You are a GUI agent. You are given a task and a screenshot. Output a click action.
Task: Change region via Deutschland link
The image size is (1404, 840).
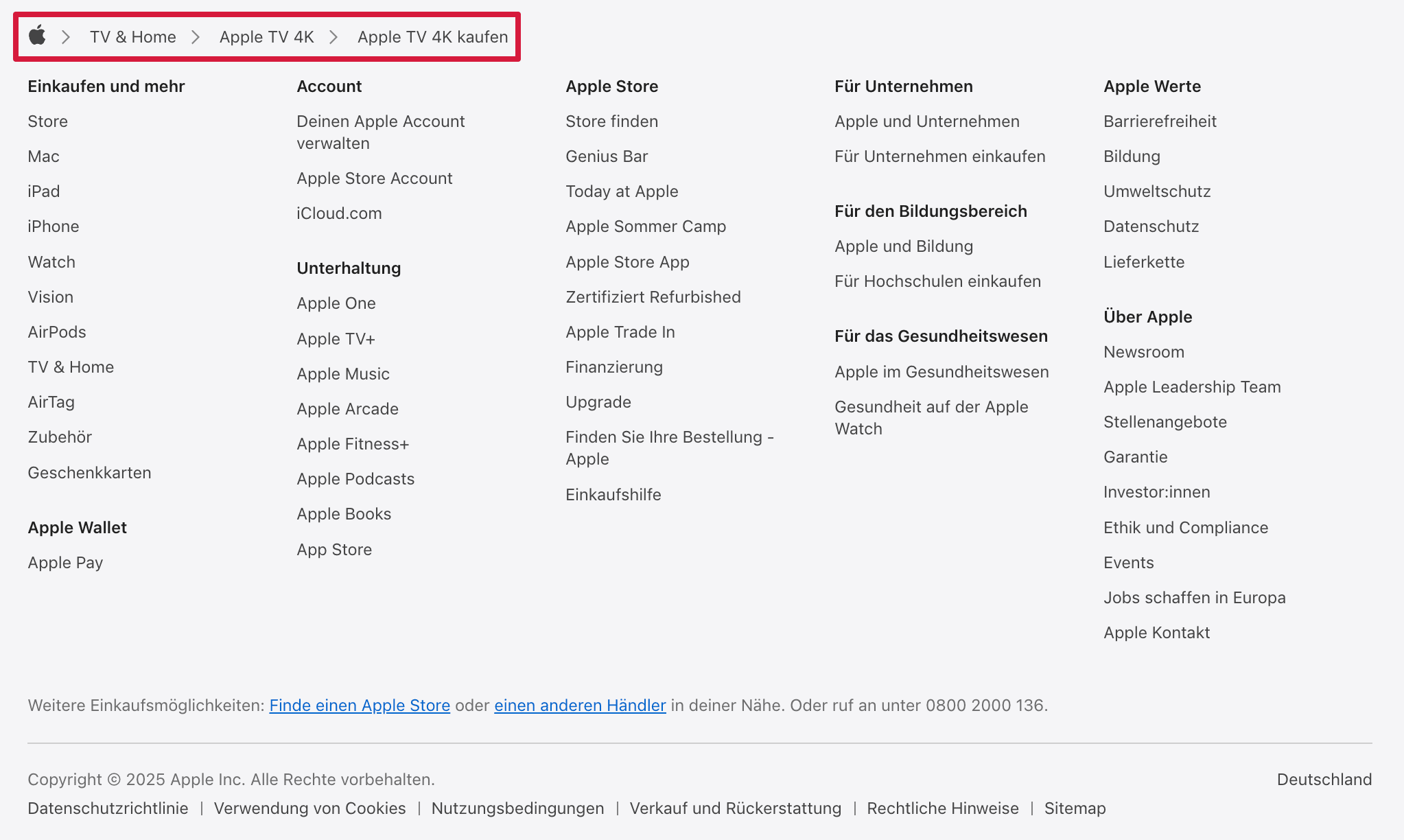tap(1324, 780)
